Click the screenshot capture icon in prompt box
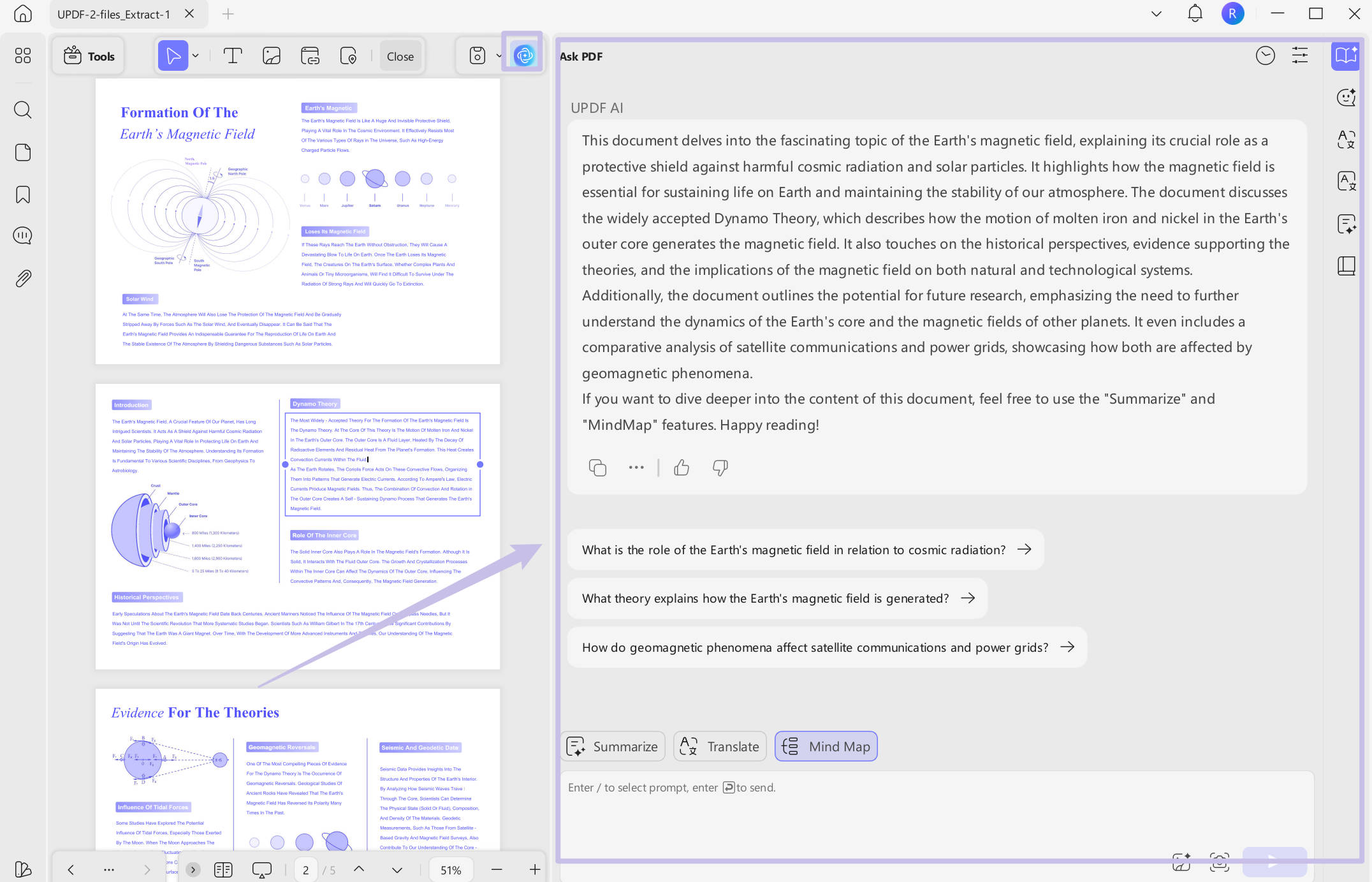 [x=1220, y=862]
